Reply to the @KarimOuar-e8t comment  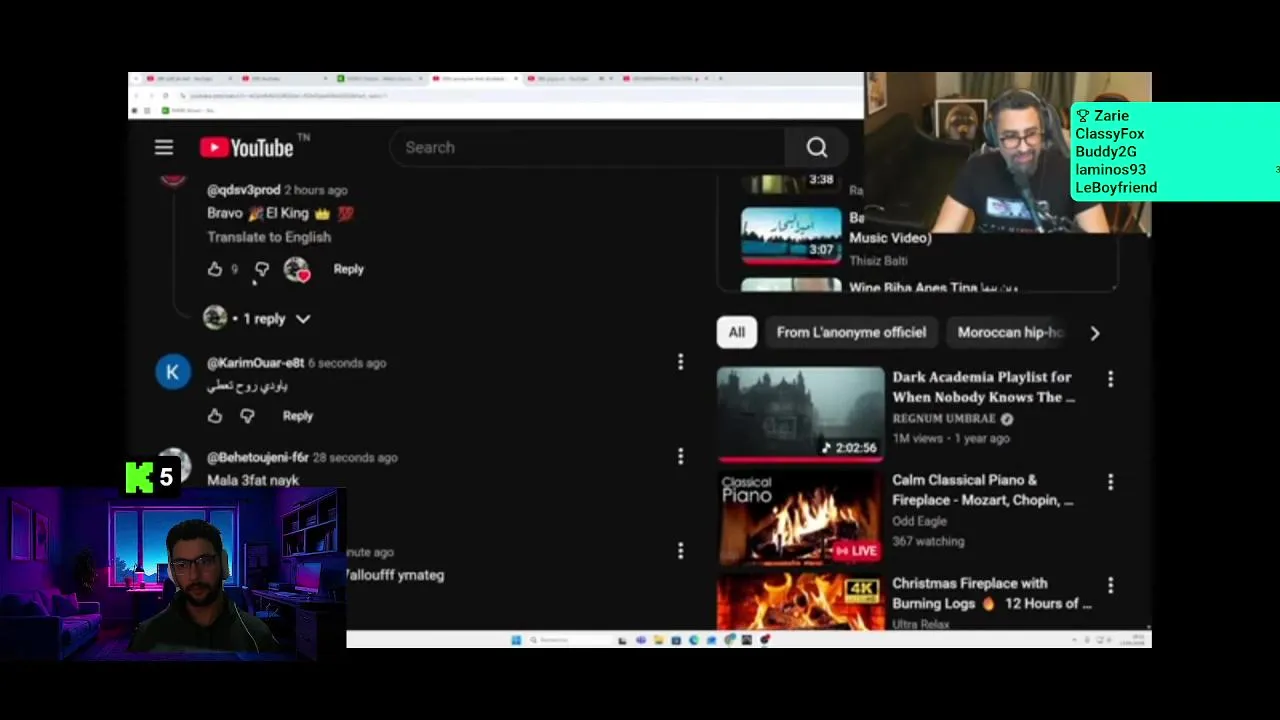pos(297,416)
